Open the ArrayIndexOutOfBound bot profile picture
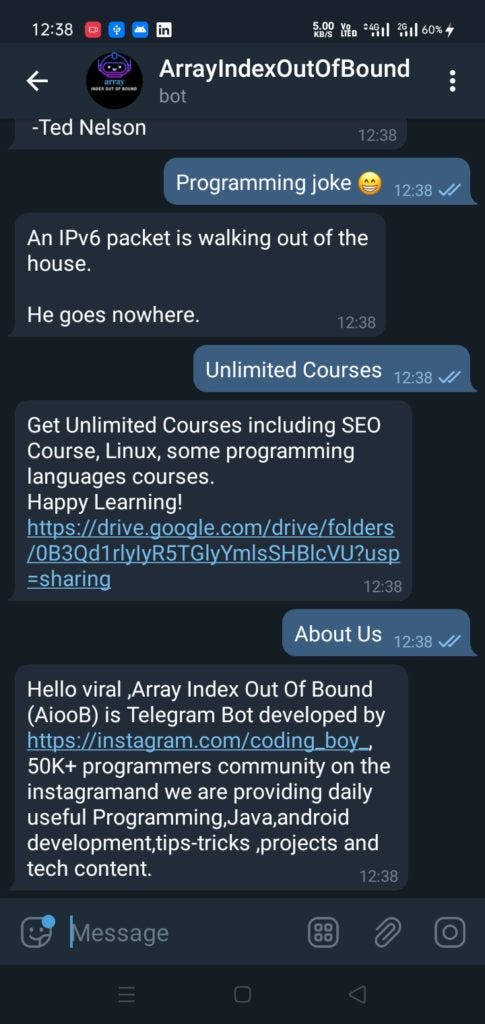Image resolution: width=485 pixels, height=1024 pixels. click(x=115, y=80)
